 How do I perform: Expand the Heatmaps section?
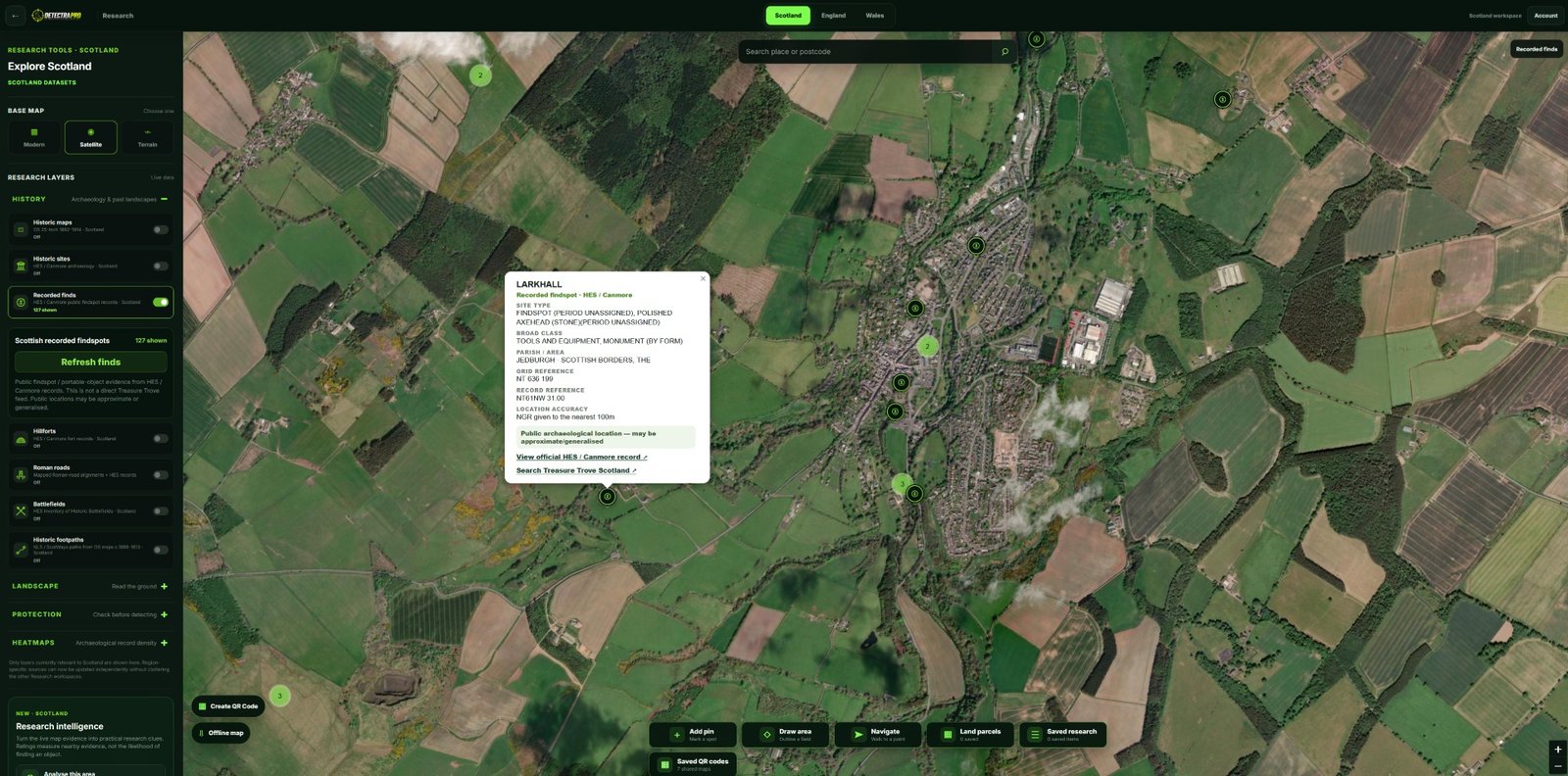[x=164, y=644]
